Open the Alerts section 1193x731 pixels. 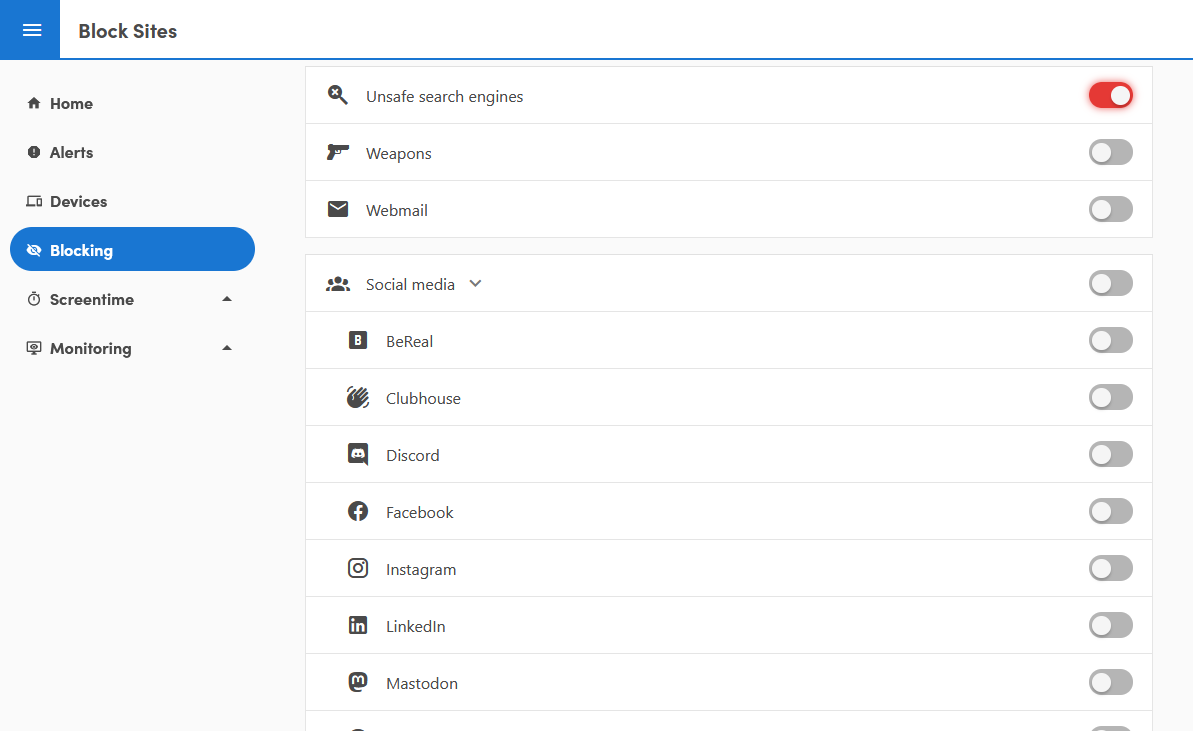point(132,152)
